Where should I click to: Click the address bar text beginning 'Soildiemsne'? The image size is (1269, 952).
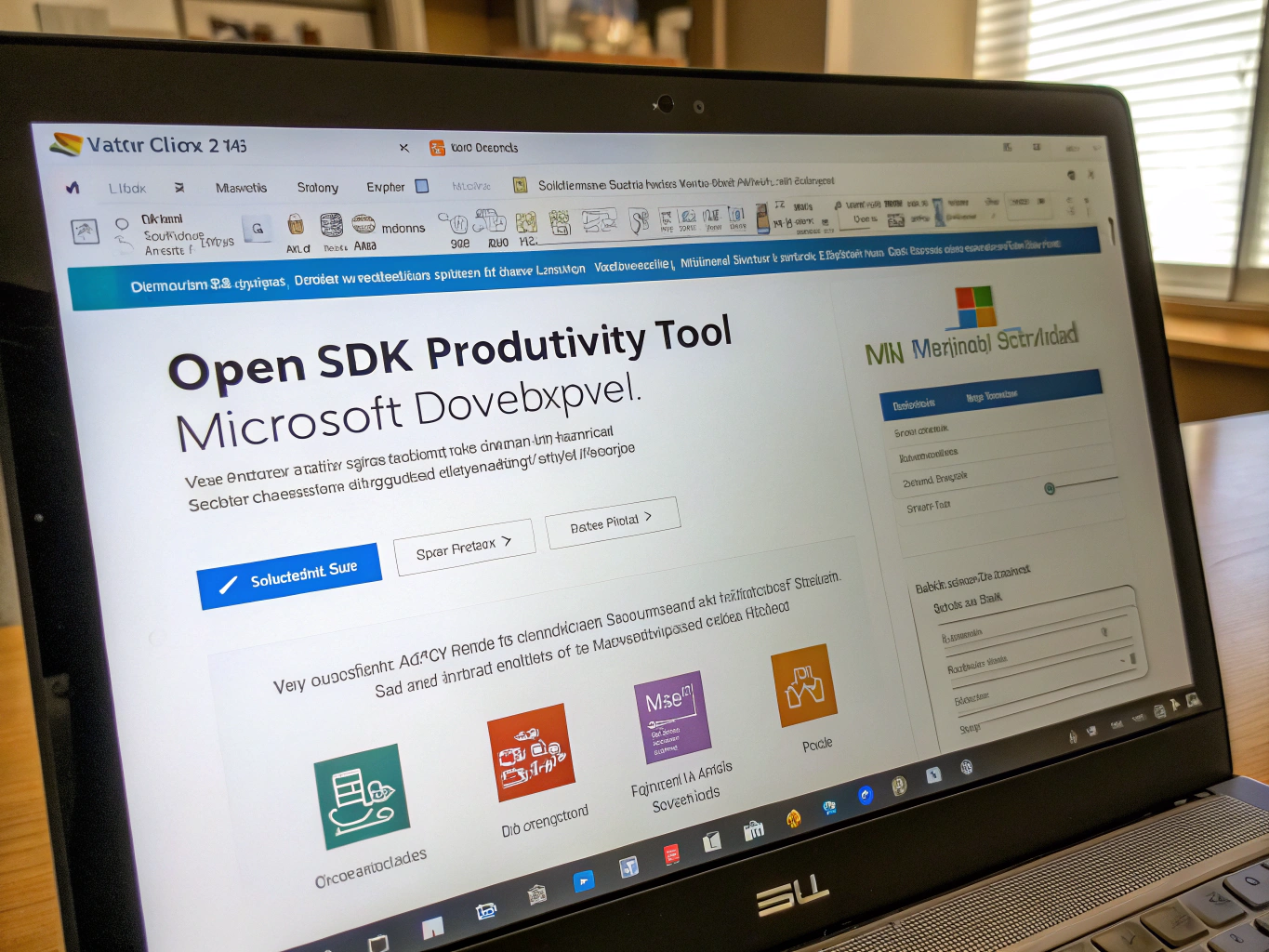[x=685, y=183]
